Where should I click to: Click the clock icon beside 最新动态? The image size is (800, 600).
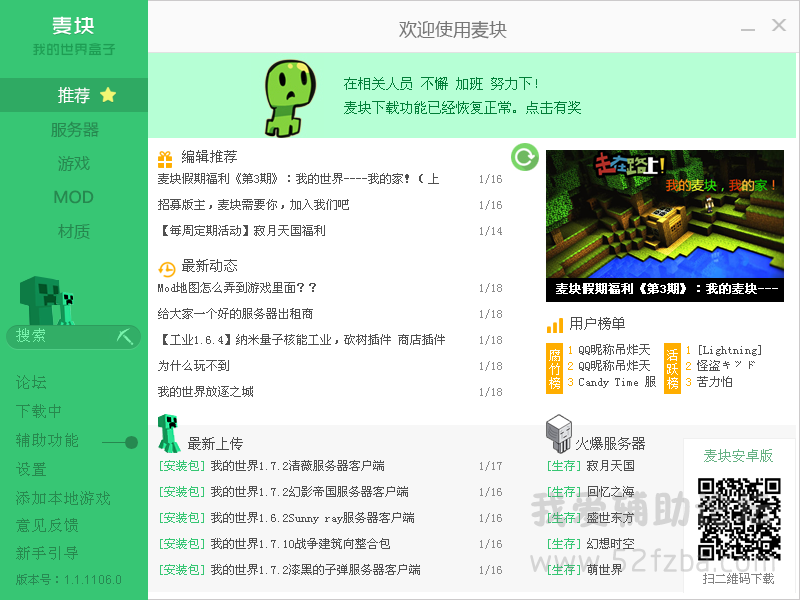coord(166,269)
